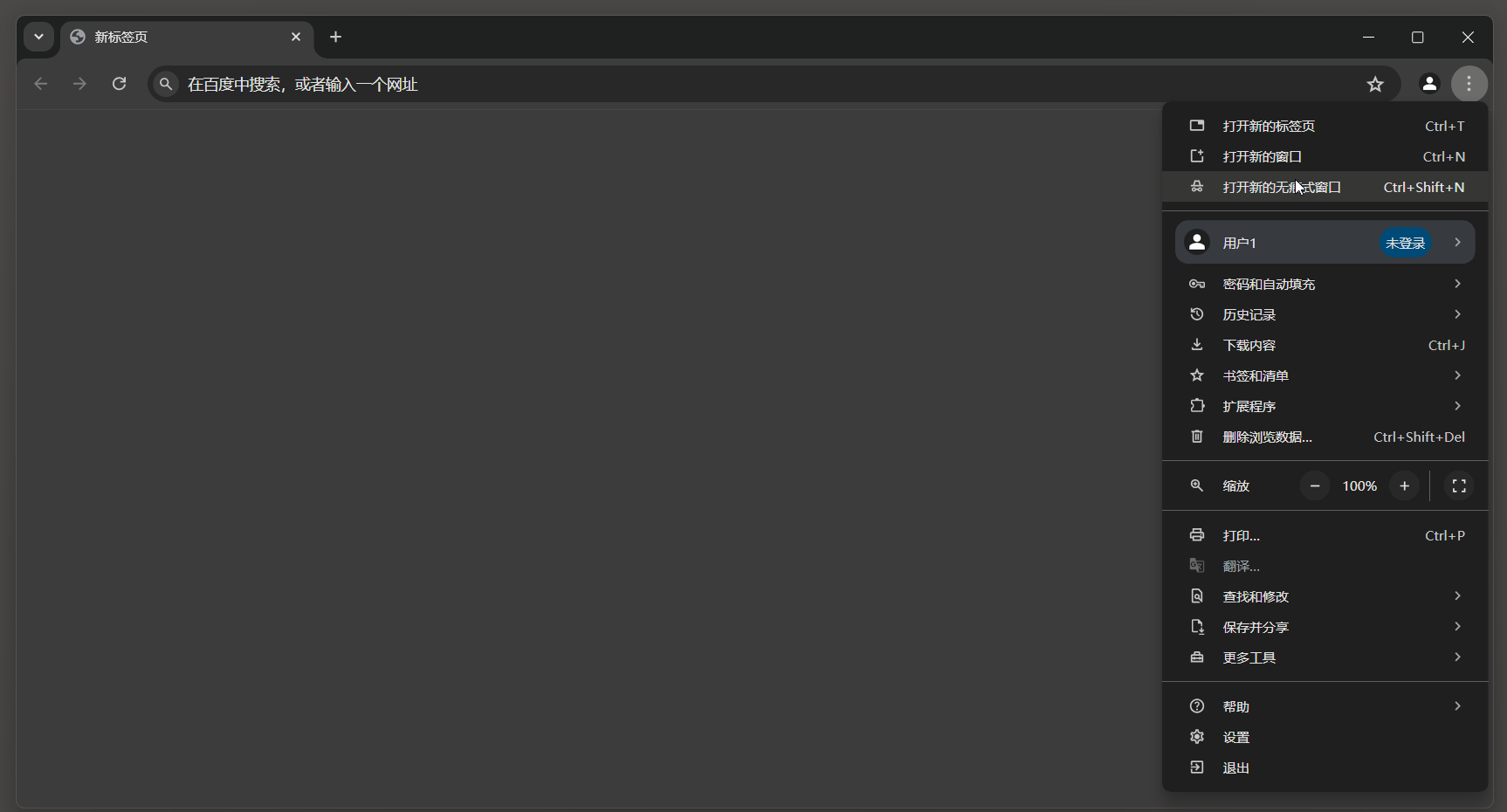Click the search magnifier in address bar
1507x812 pixels.
point(166,84)
